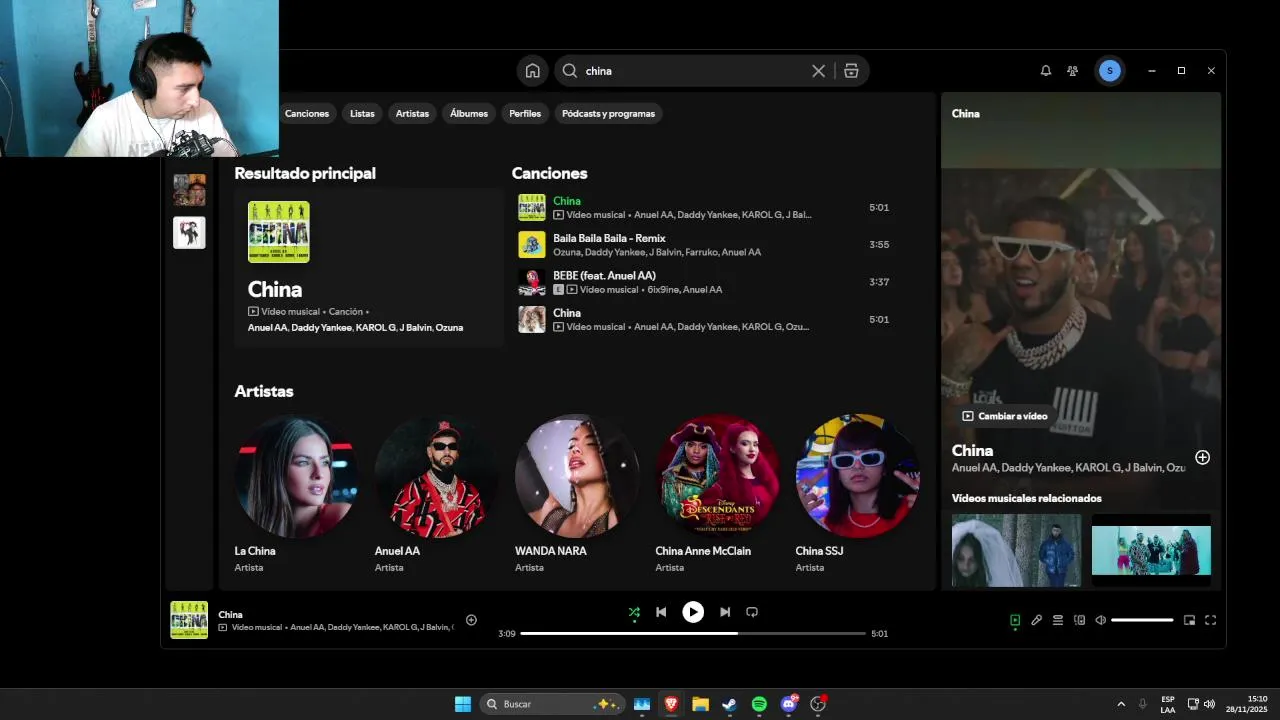Image resolution: width=1280 pixels, height=720 pixels.
Task: Open second playlist thumbnail in left sidebar
Action: [189, 233]
